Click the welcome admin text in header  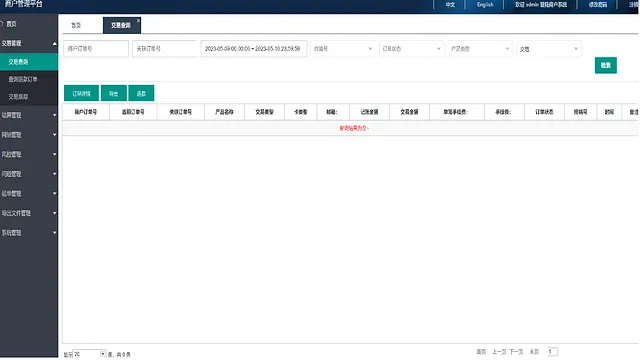(541, 5)
